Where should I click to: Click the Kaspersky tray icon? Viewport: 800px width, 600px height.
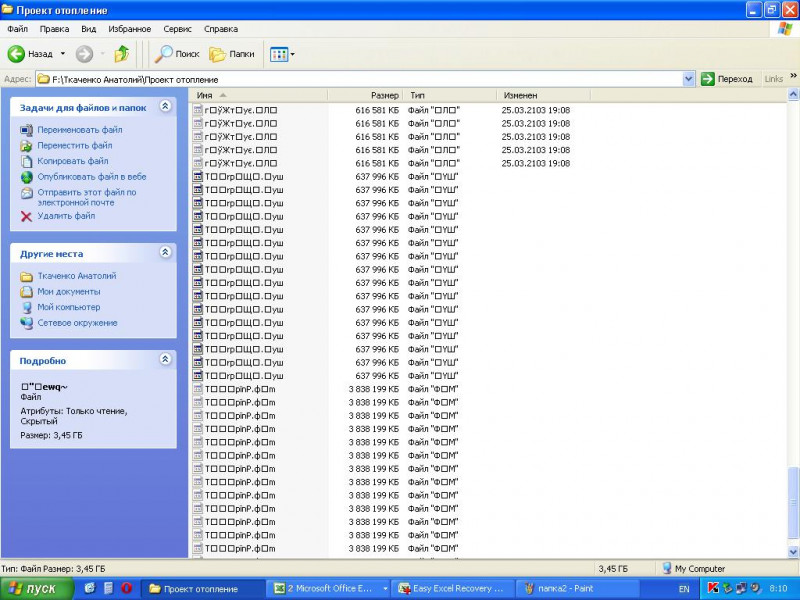(x=713, y=588)
